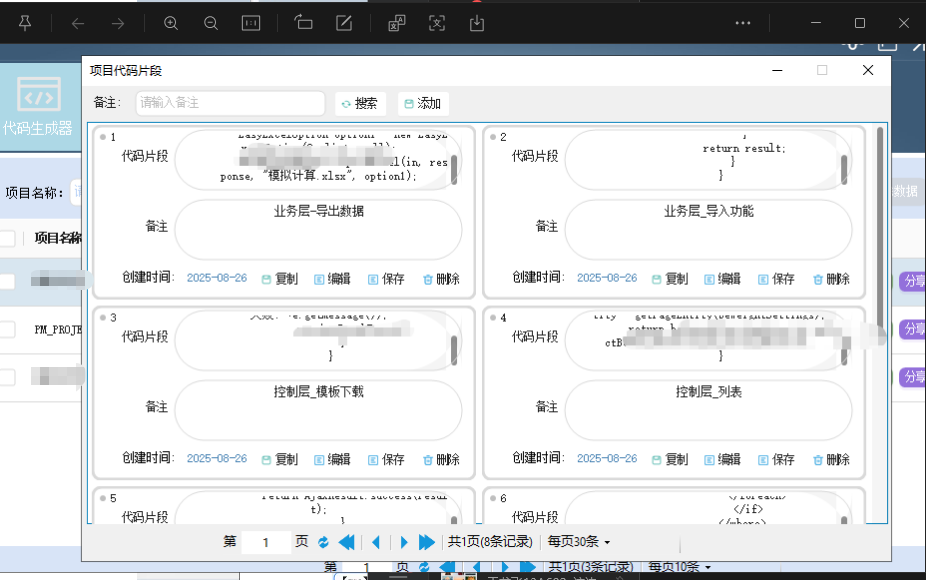926x580 pixels.
Task: Save snippet 1 业务层-导出数据 with 保存
Action: [x=386, y=279]
